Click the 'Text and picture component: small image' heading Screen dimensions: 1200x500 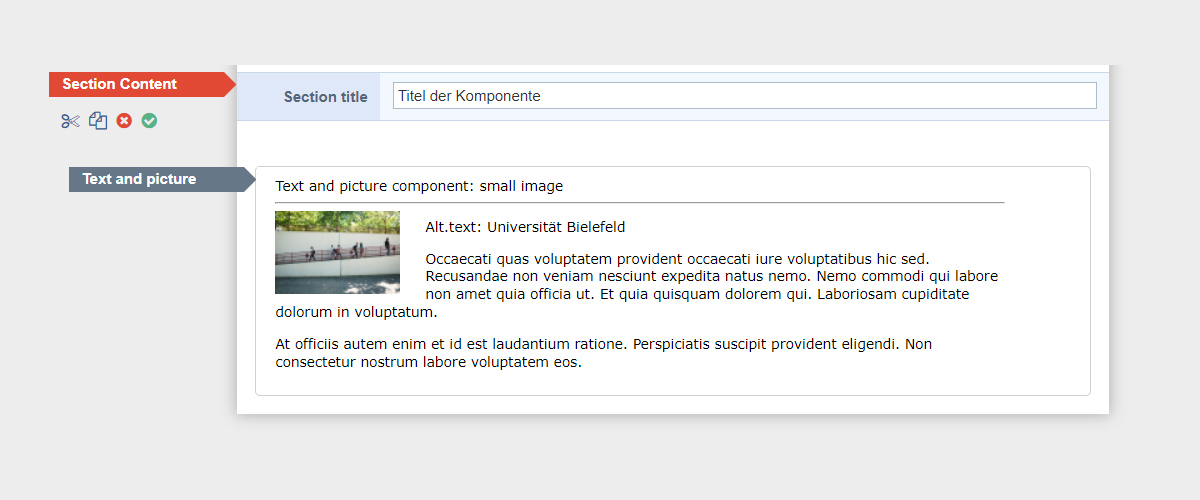pyautogui.click(x=419, y=186)
